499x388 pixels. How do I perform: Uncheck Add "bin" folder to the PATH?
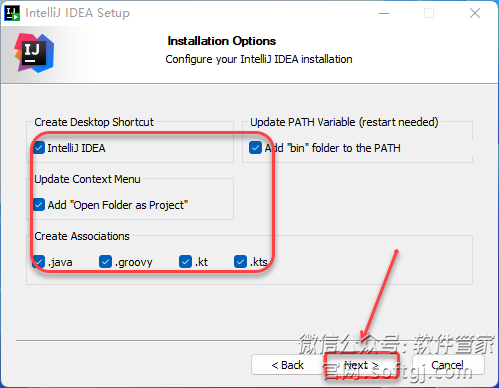[255, 148]
